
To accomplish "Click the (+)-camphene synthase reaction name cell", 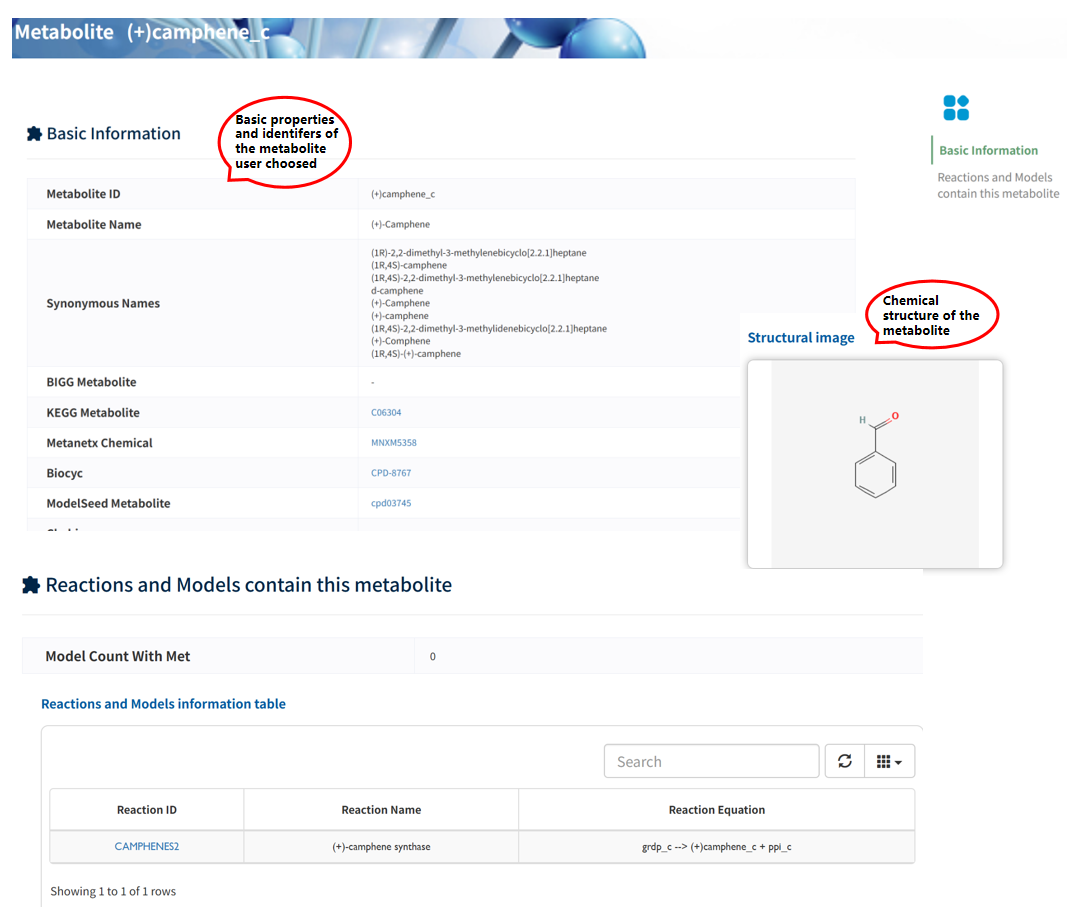I will coord(381,847).
